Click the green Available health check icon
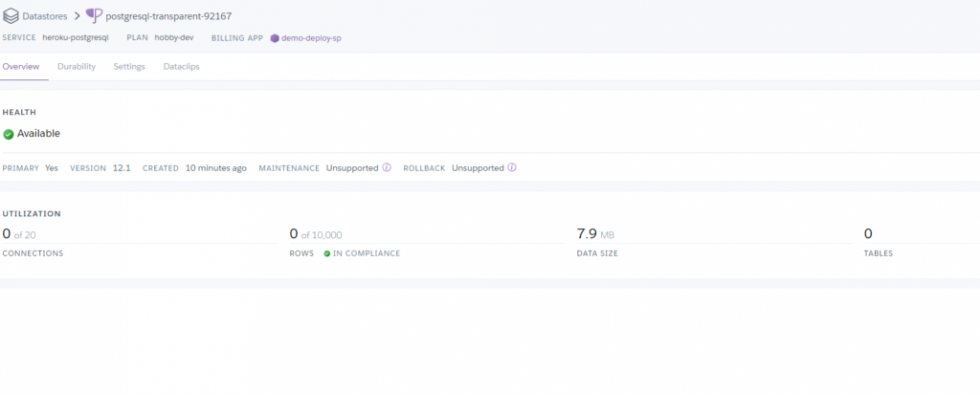The height and width of the screenshot is (394, 980). (x=8, y=134)
